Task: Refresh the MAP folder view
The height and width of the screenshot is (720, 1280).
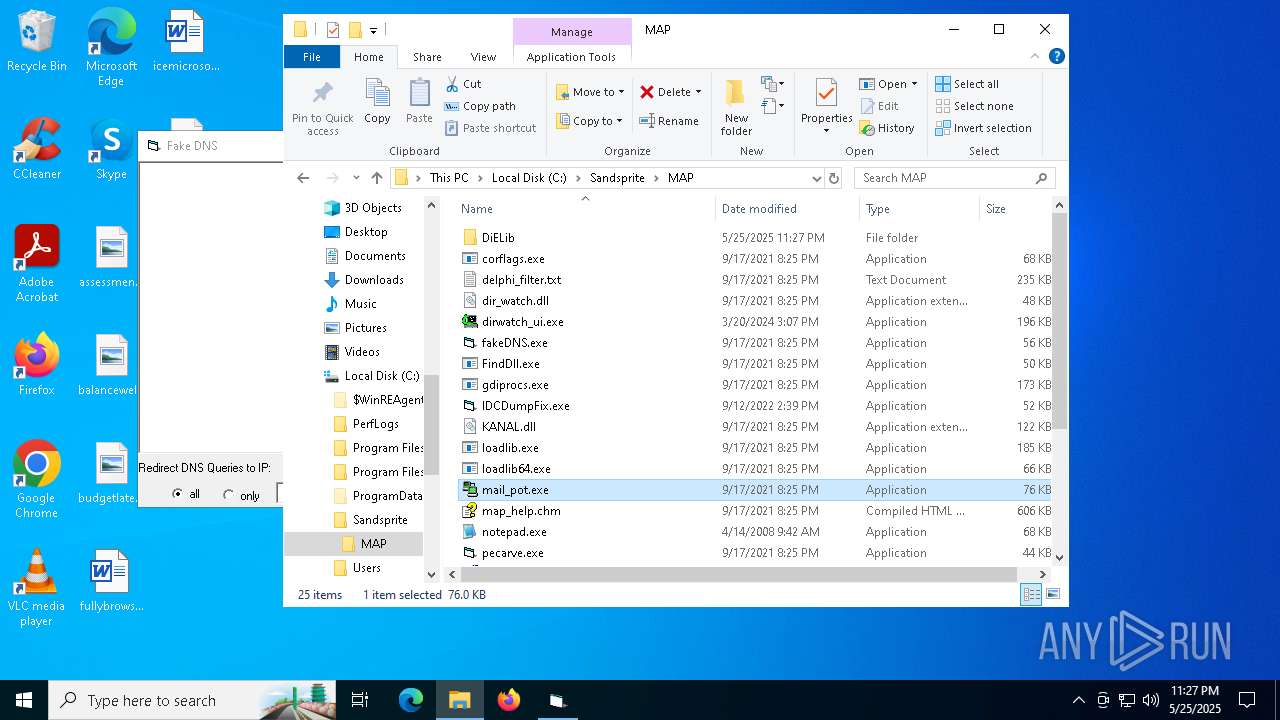Action: click(x=834, y=178)
